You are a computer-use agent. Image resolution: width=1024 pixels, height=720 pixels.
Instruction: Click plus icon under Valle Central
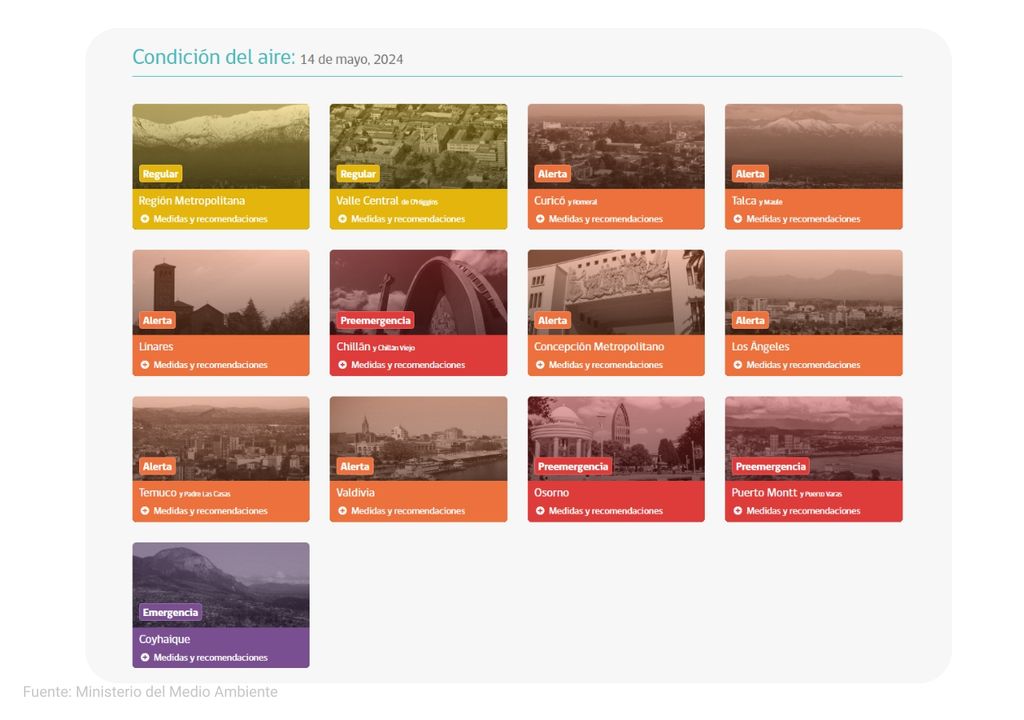(x=343, y=219)
